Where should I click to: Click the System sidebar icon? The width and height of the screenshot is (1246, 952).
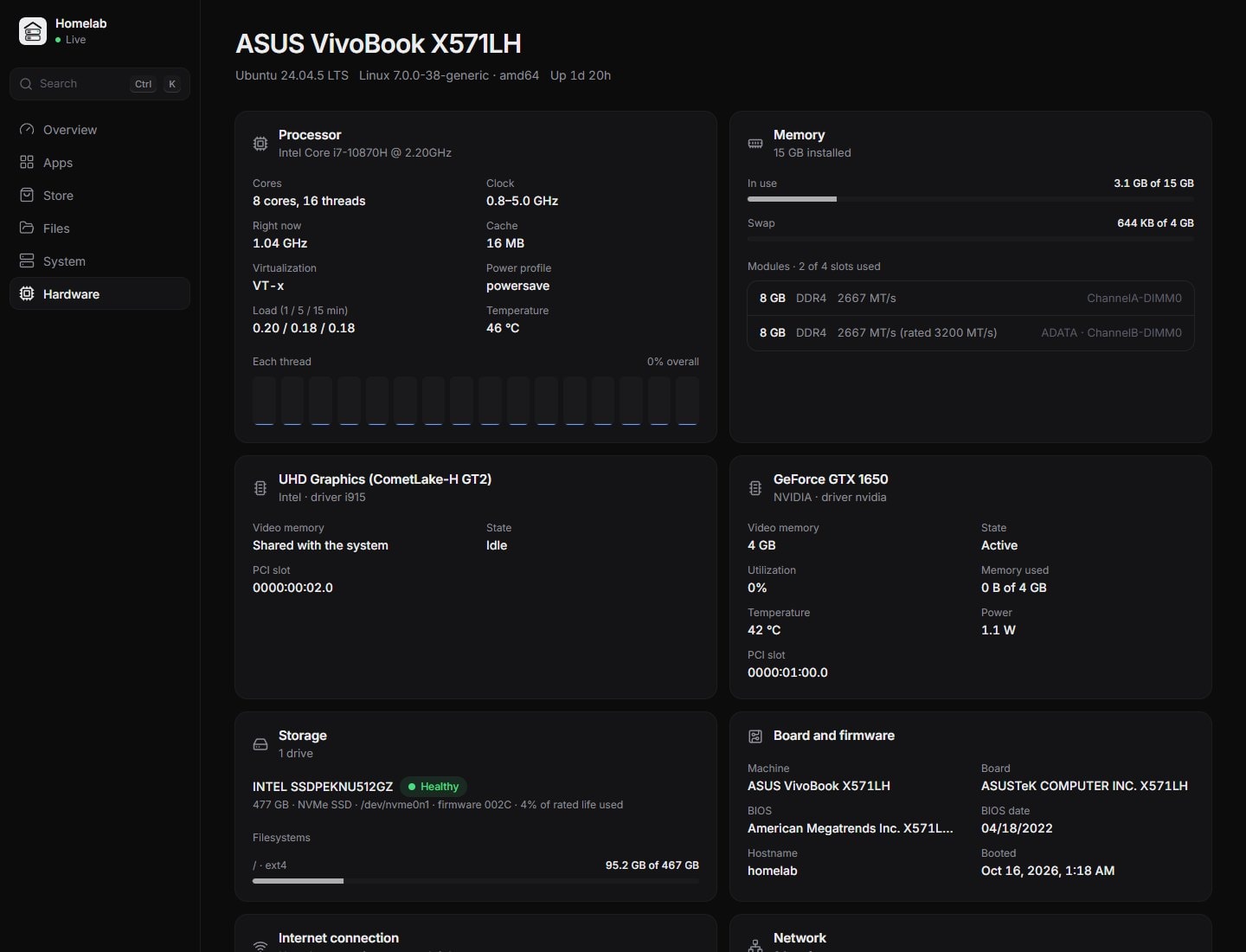pyautogui.click(x=27, y=261)
